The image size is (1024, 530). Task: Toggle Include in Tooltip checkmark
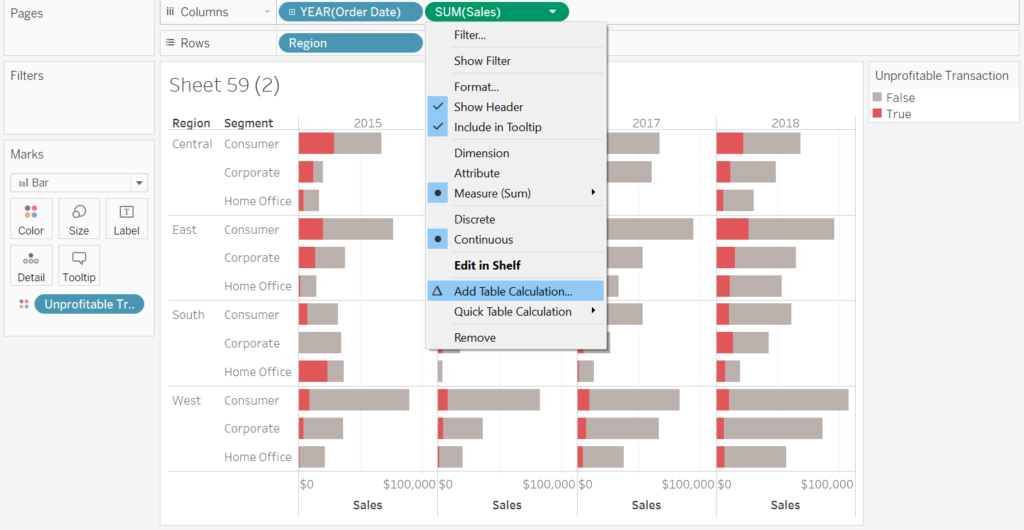point(438,127)
